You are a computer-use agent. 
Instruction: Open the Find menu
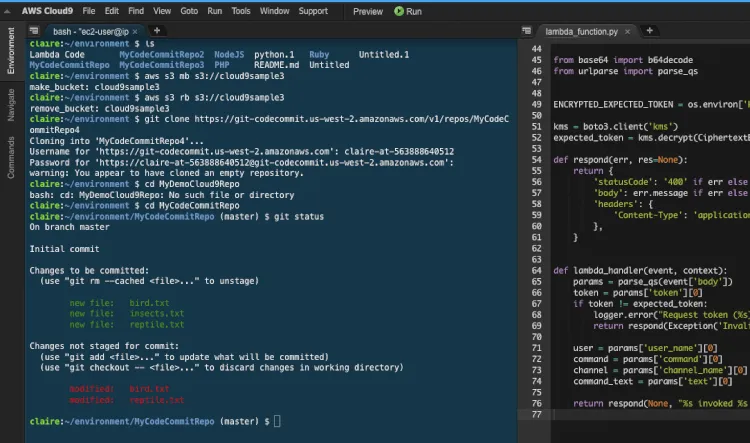tap(136, 11)
